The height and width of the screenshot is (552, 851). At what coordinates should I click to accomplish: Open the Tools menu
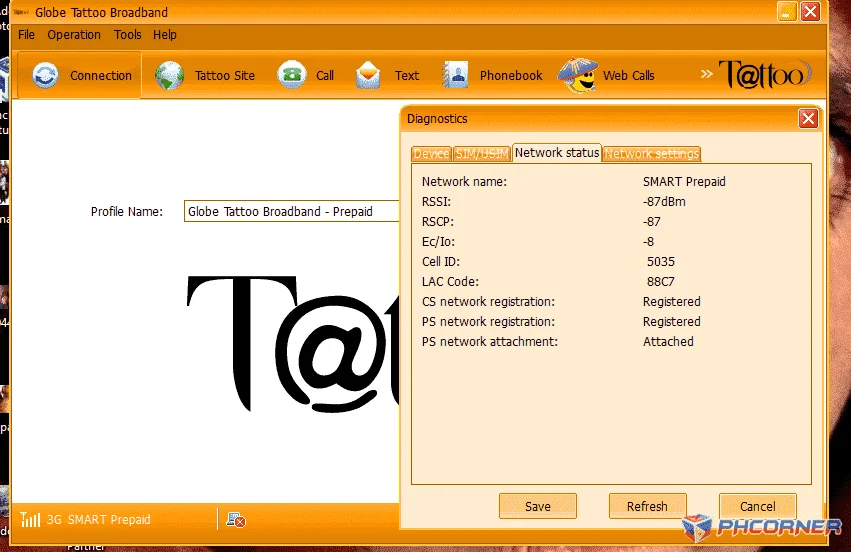click(128, 35)
